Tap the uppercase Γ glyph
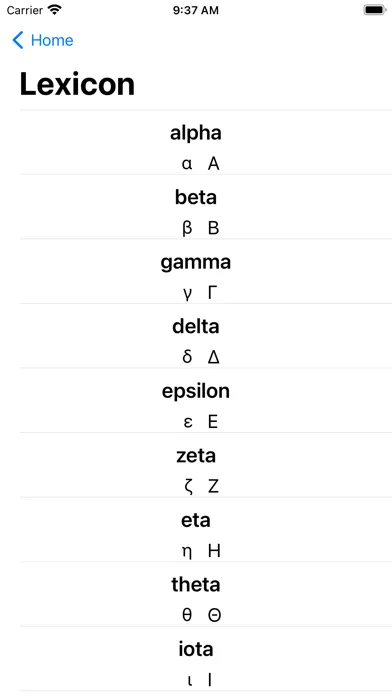Image resolution: width=392 pixels, height=696 pixels. (213, 293)
